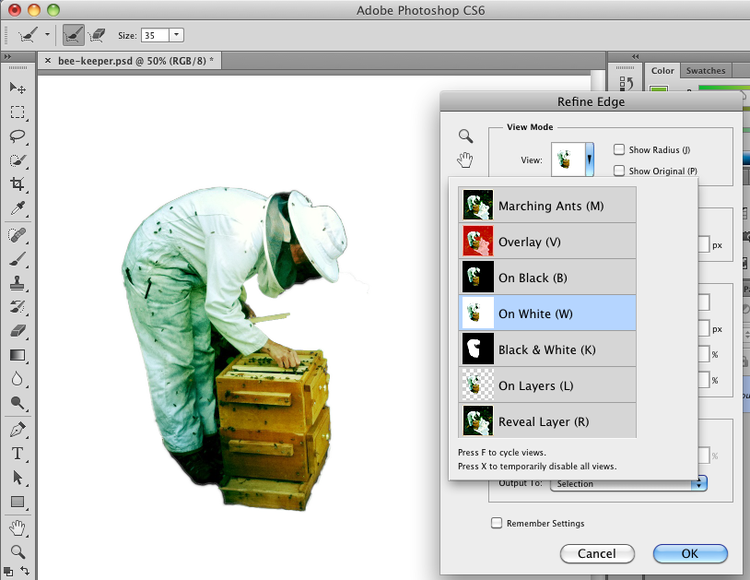Enable the Show Radius checkbox
The height and width of the screenshot is (580, 750).
pos(619,150)
